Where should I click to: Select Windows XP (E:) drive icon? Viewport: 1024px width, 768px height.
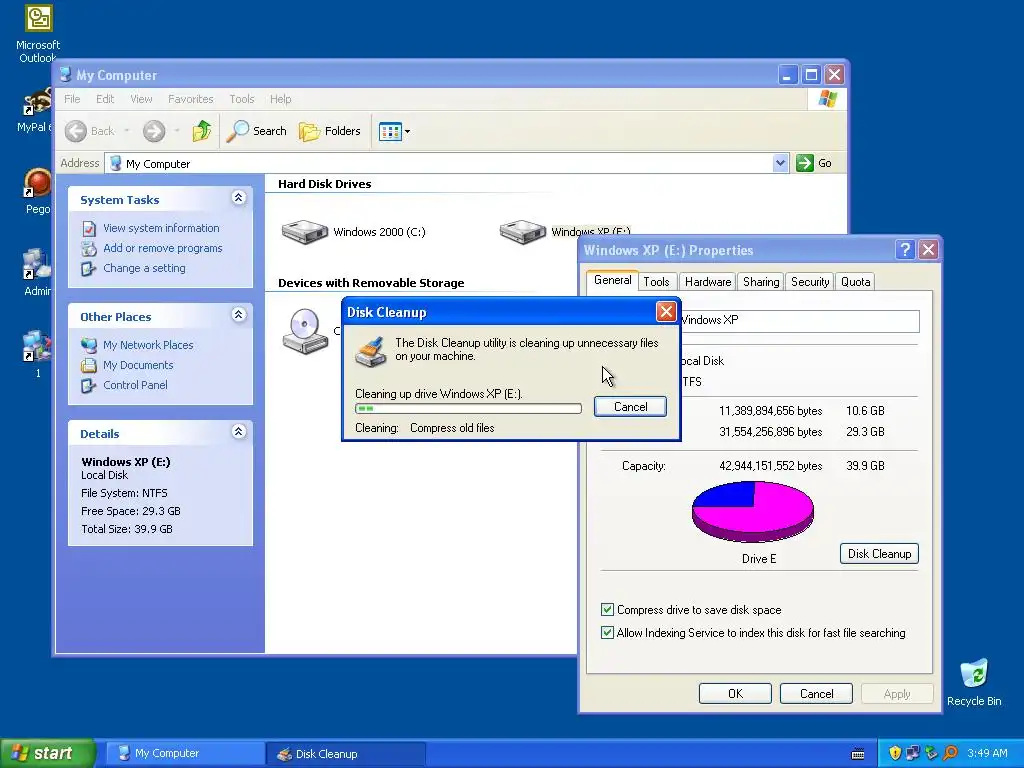coord(522,231)
